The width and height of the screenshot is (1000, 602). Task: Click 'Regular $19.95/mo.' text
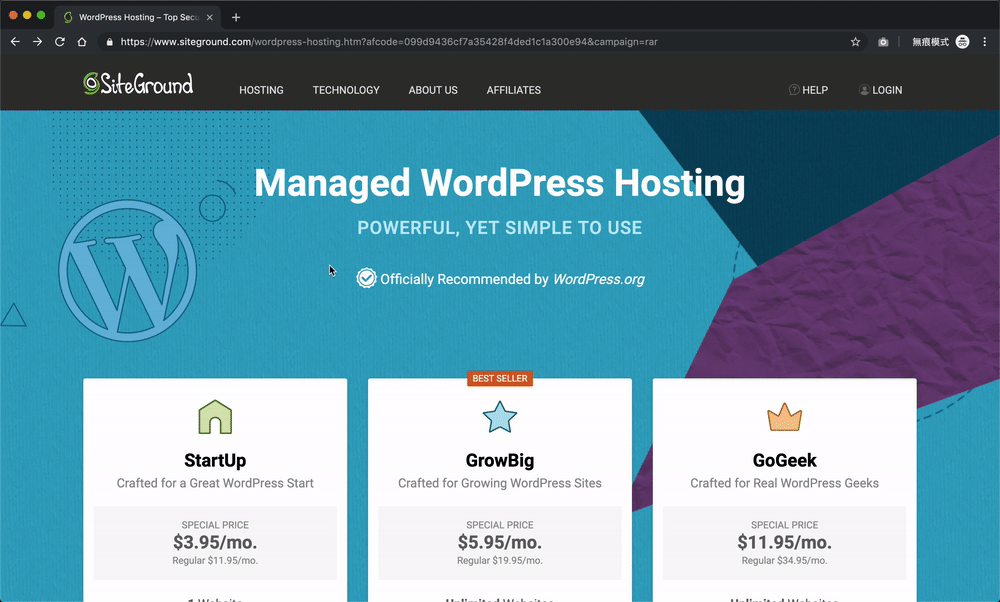point(500,561)
